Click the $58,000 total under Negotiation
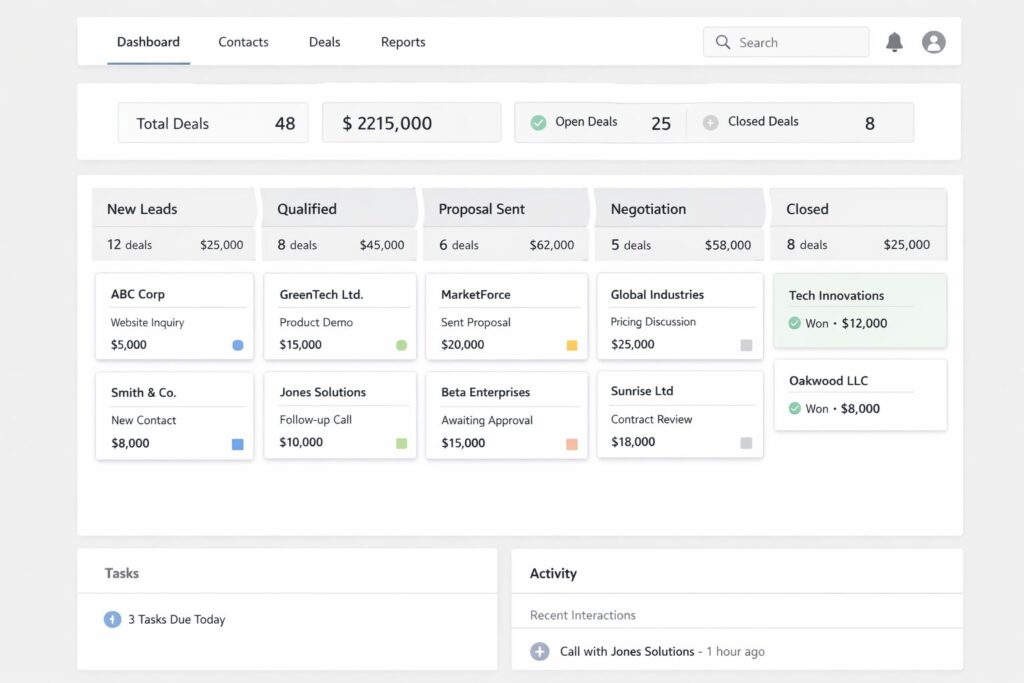Screen dimensions: 1024x683 tap(728, 245)
